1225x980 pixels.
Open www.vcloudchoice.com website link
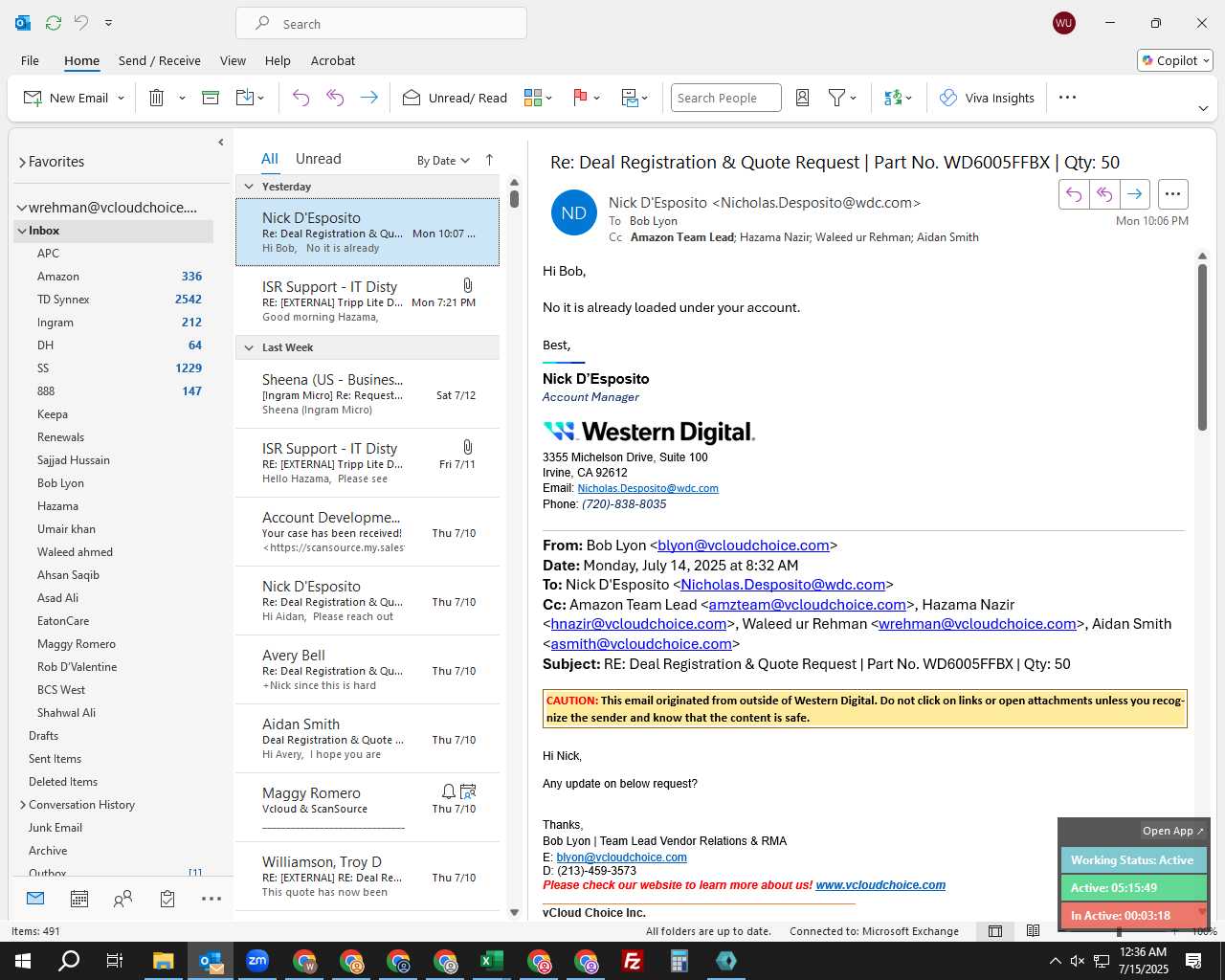(x=880, y=885)
